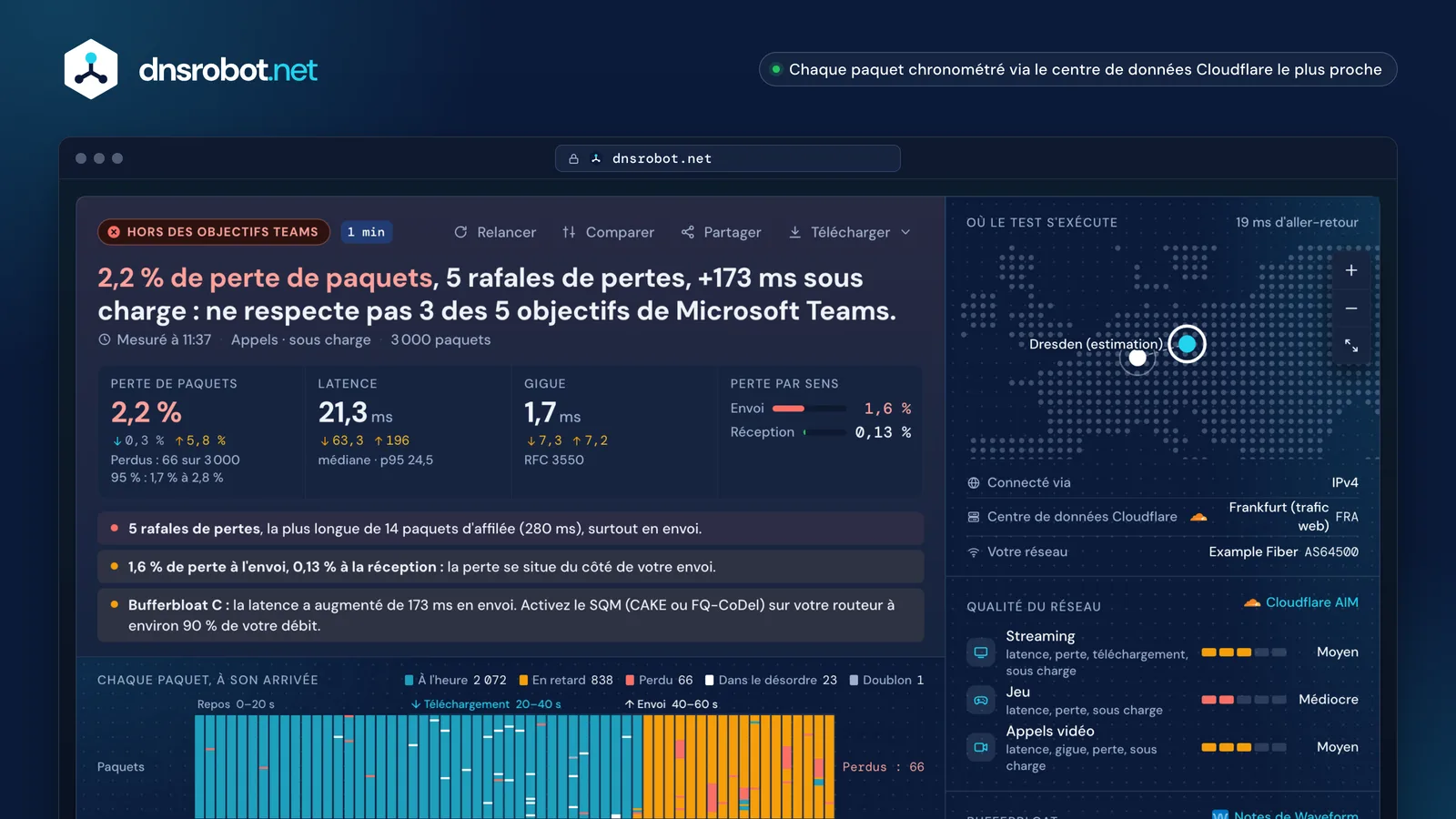Click the 2,2 % packet loss value
The width and height of the screenshot is (1456, 819).
click(147, 412)
